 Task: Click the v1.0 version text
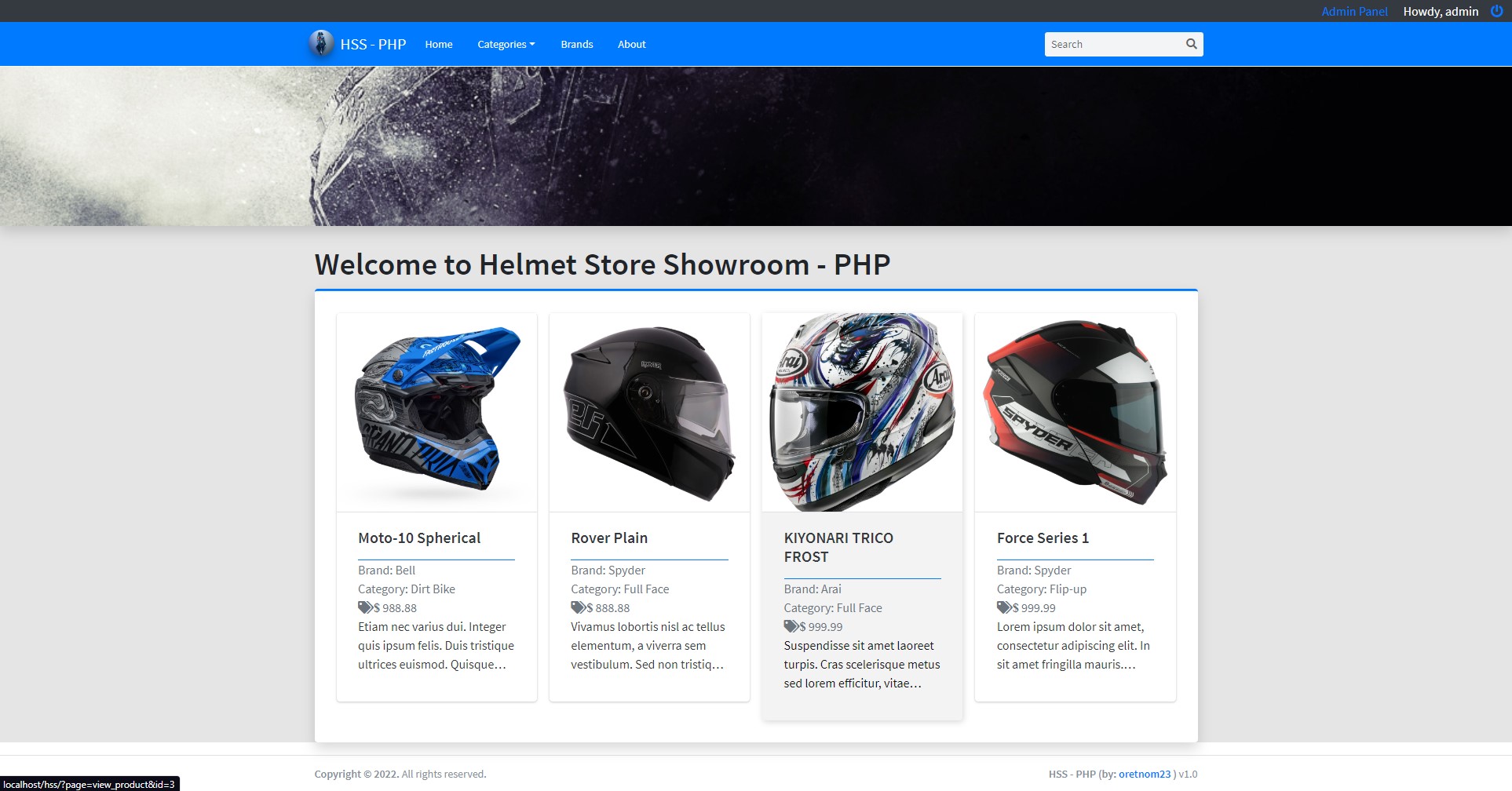[1188, 774]
